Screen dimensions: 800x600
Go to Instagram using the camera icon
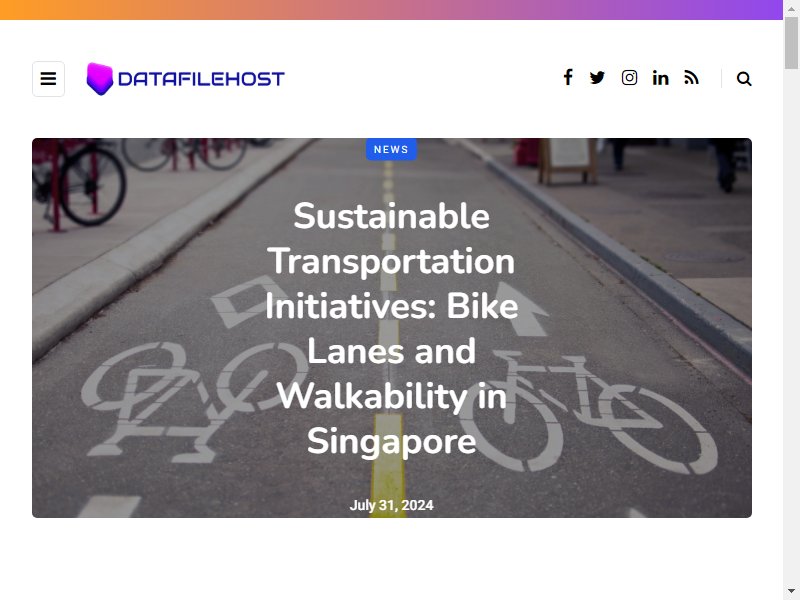coord(629,78)
